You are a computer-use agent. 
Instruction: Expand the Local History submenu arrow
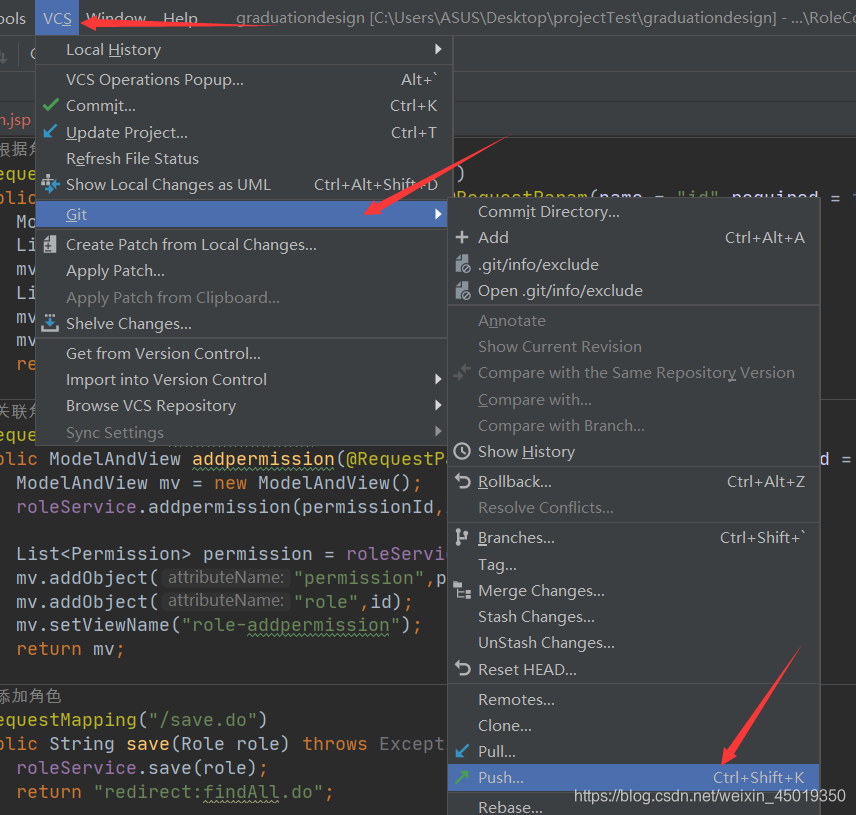[438, 49]
